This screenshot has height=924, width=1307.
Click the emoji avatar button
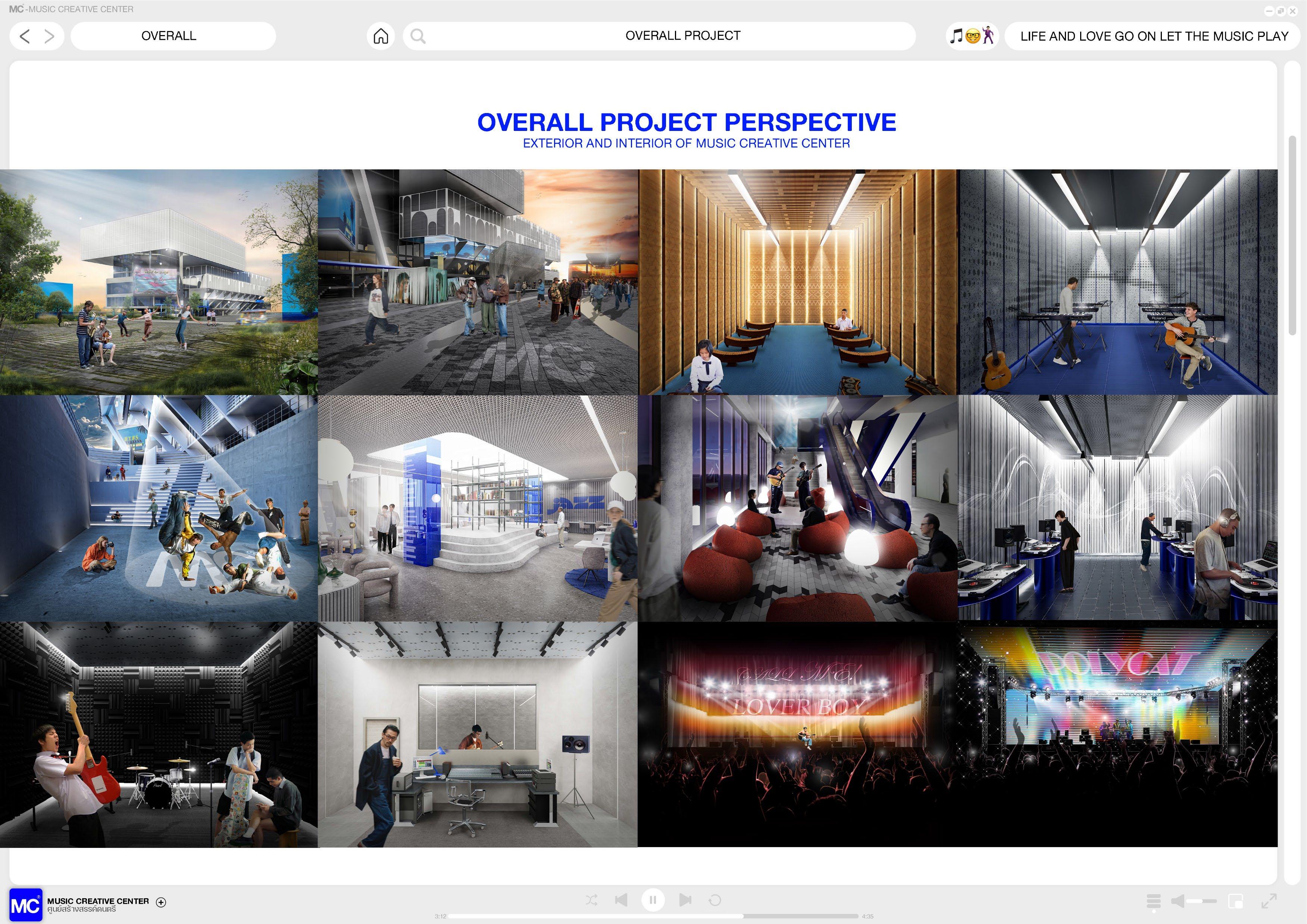pyautogui.click(x=972, y=37)
